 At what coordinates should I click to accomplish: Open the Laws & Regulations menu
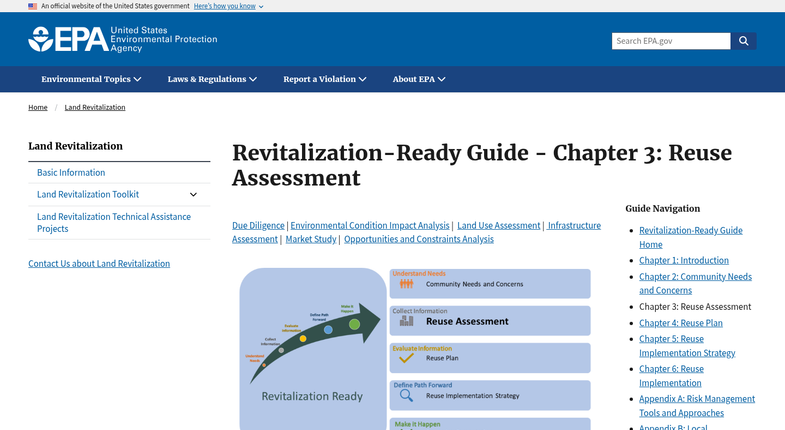pos(212,79)
